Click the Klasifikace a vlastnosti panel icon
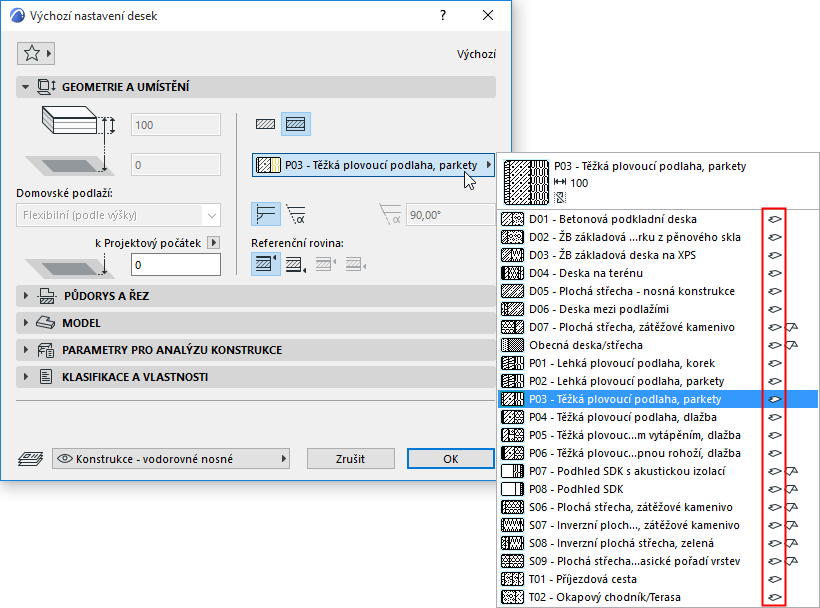This screenshot has height=608, width=820. (46, 377)
